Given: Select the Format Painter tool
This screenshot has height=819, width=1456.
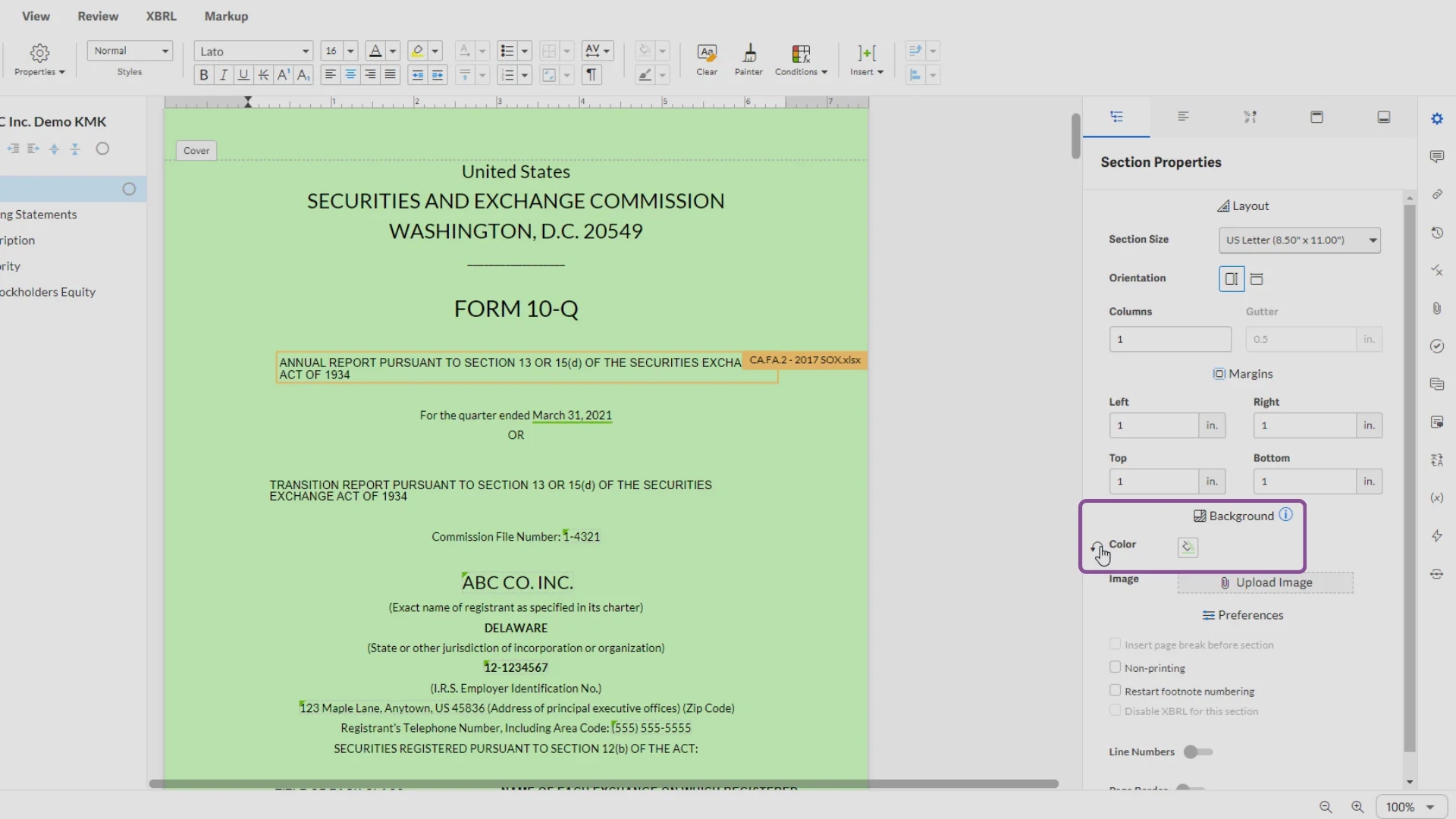Looking at the screenshot, I should coord(748,59).
